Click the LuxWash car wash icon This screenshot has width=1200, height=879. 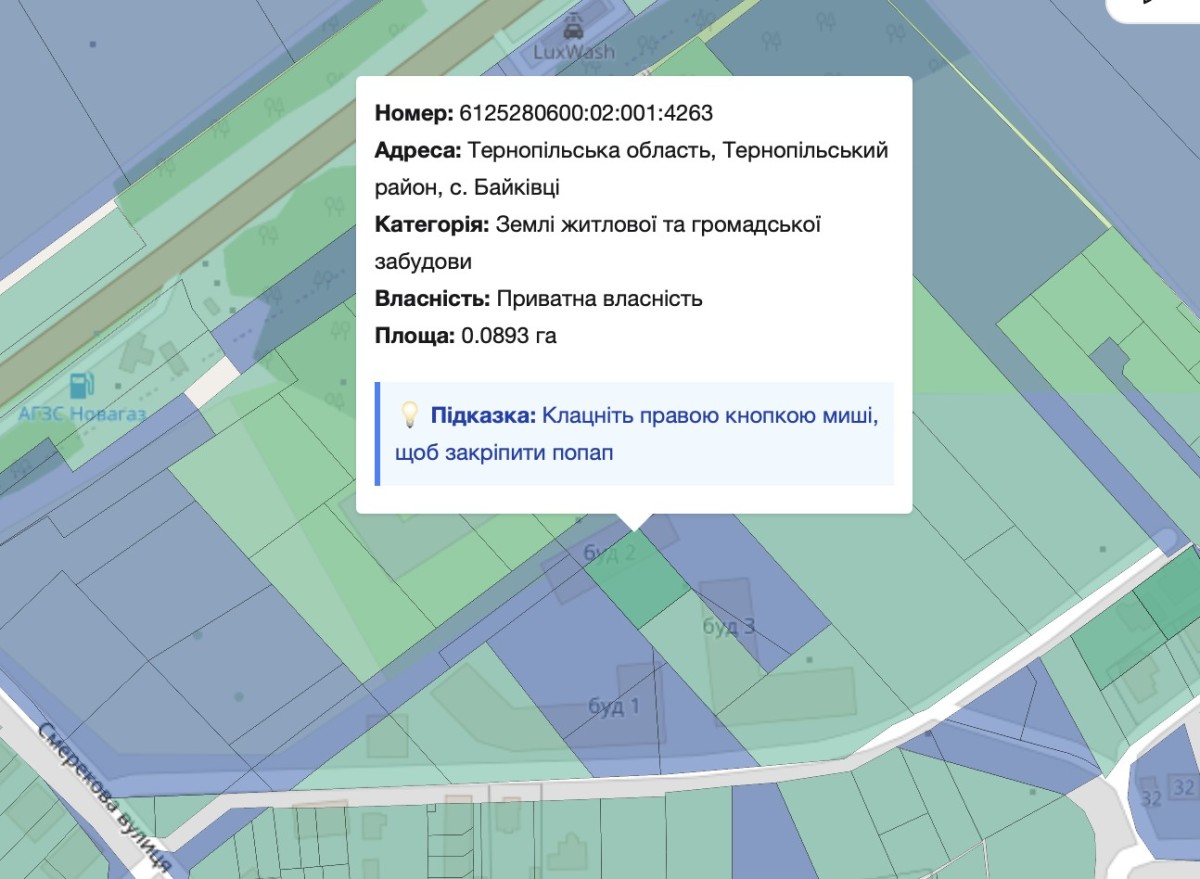573,25
